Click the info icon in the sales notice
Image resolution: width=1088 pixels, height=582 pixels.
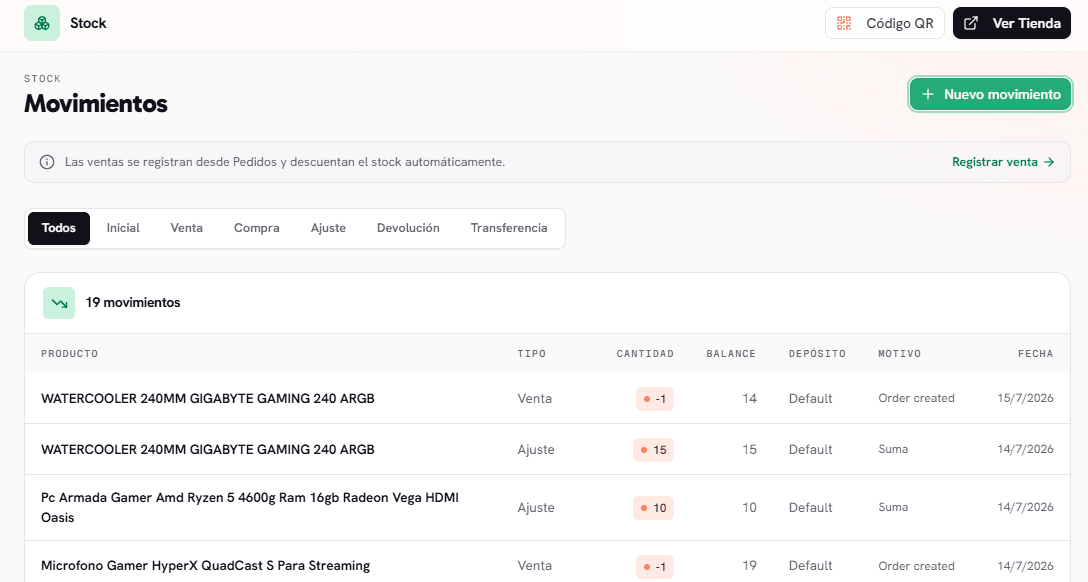click(x=46, y=162)
